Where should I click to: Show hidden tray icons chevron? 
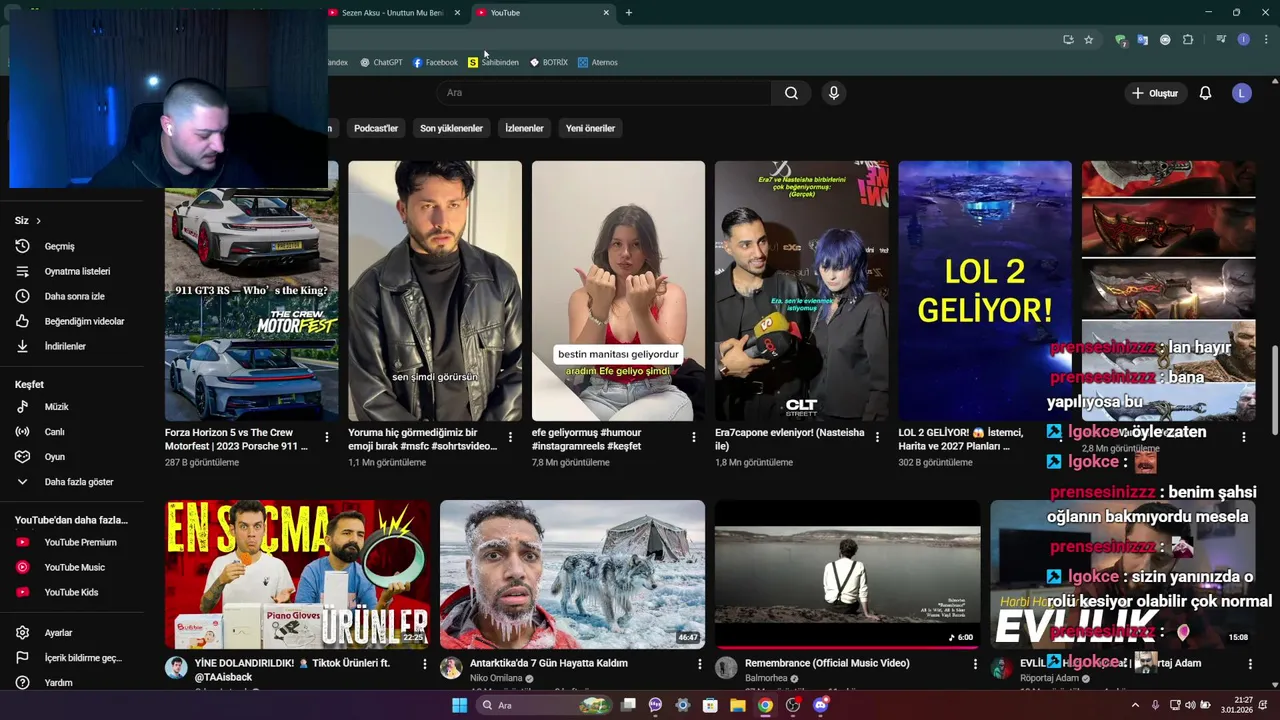point(1135,705)
